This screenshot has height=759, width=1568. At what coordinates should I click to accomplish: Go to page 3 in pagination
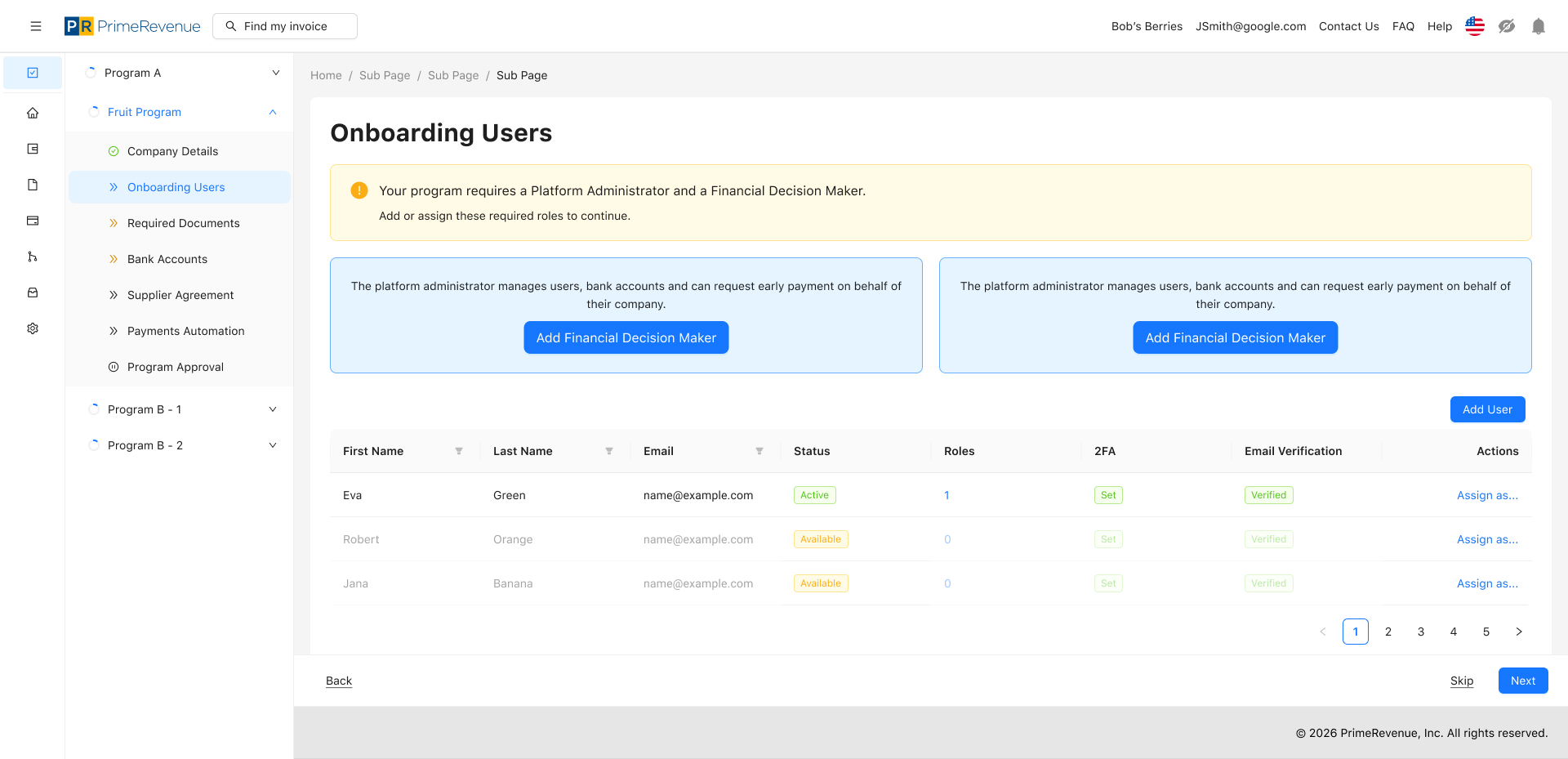(x=1421, y=632)
